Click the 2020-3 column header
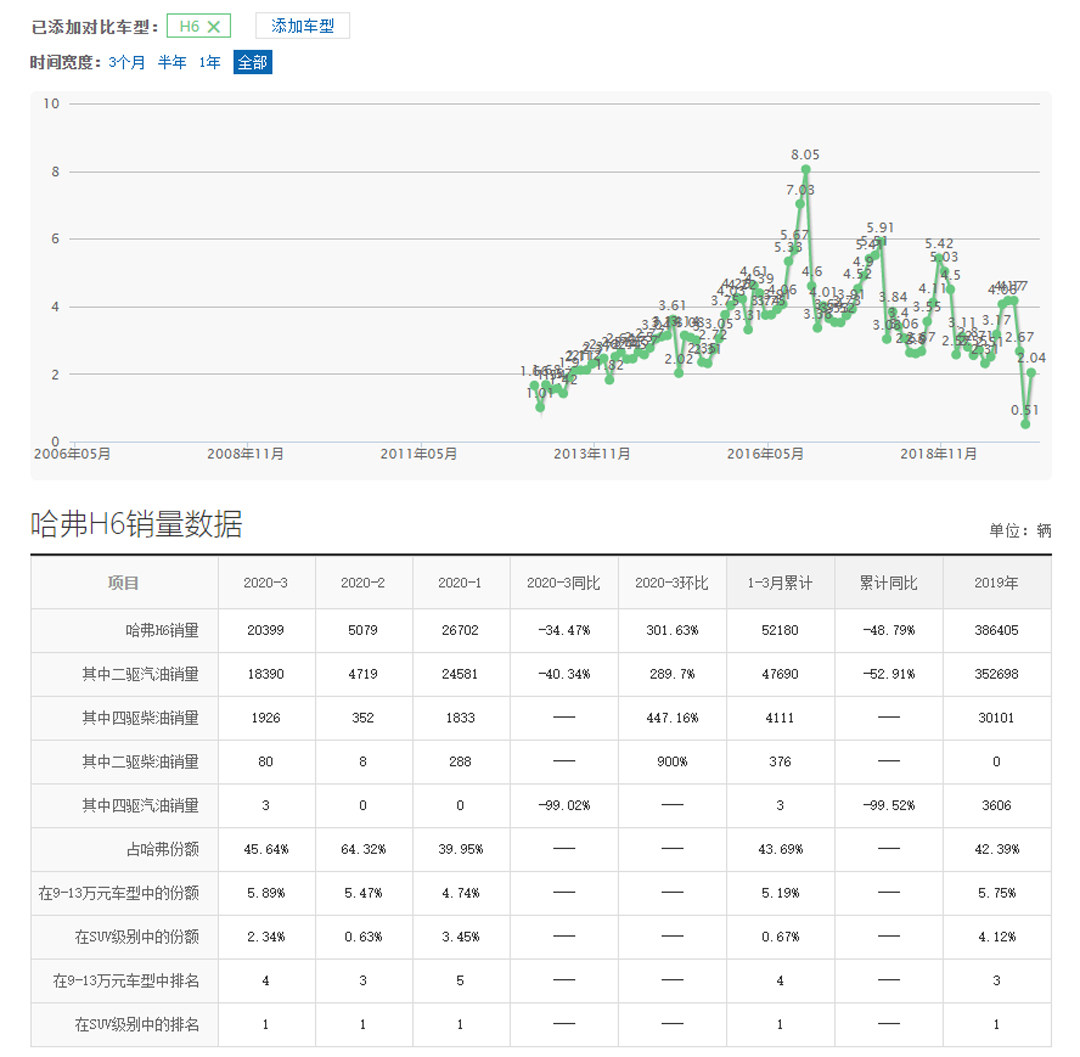 point(266,583)
